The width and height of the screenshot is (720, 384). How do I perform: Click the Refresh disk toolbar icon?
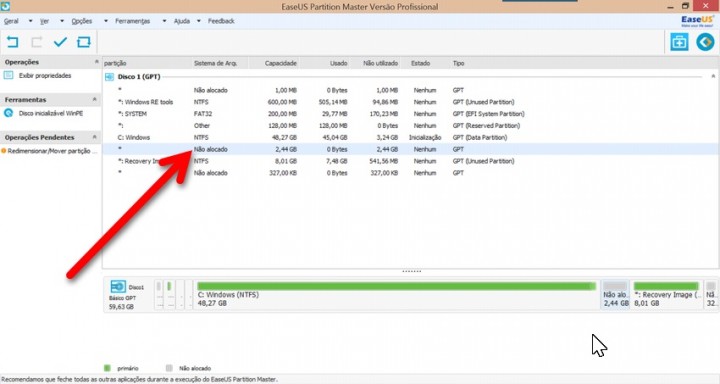84,42
